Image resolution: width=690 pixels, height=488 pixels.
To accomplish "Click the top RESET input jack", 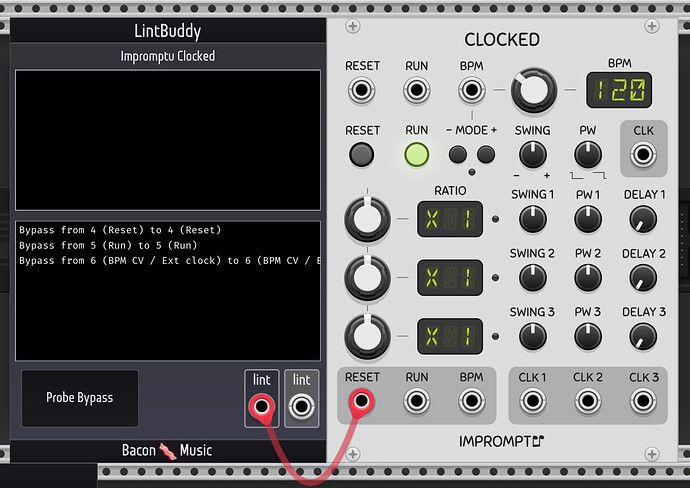I will click(x=361, y=90).
